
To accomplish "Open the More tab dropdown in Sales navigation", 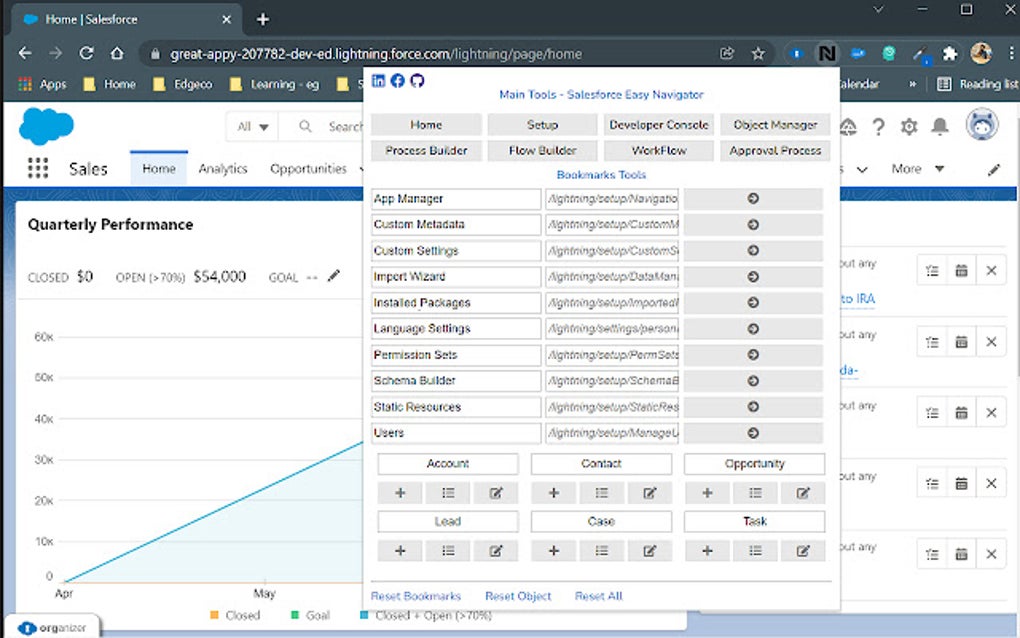I will [x=916, y=169].
